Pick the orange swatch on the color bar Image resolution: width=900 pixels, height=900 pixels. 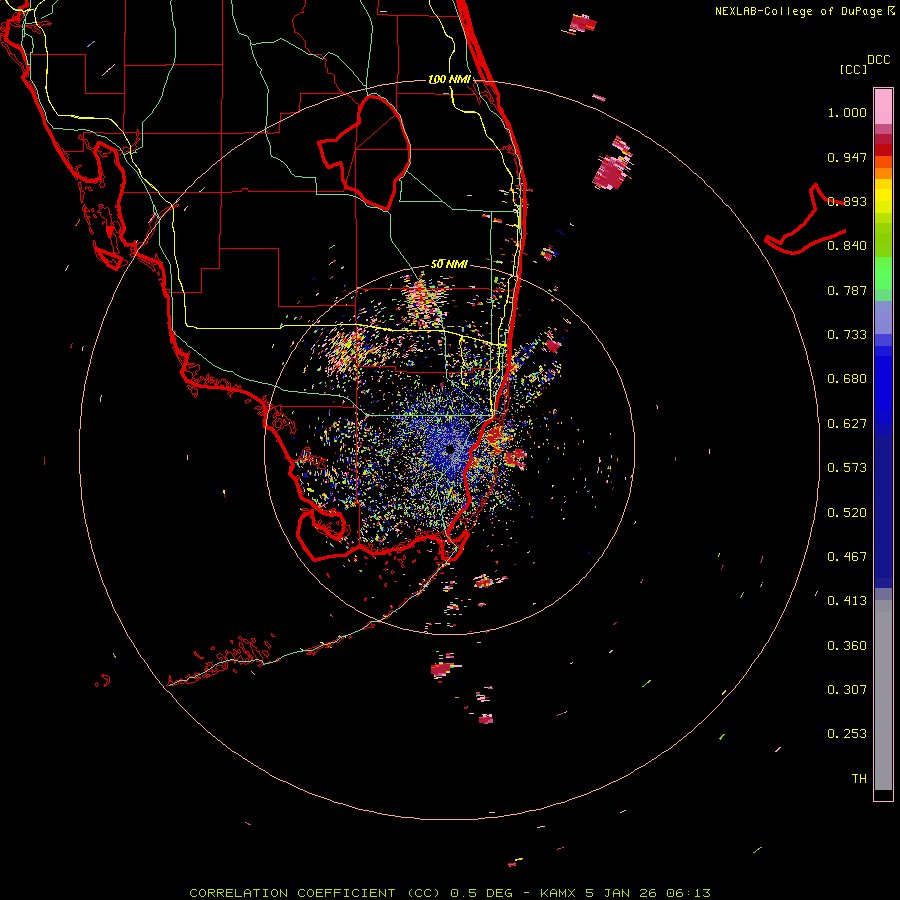point(883,173)
